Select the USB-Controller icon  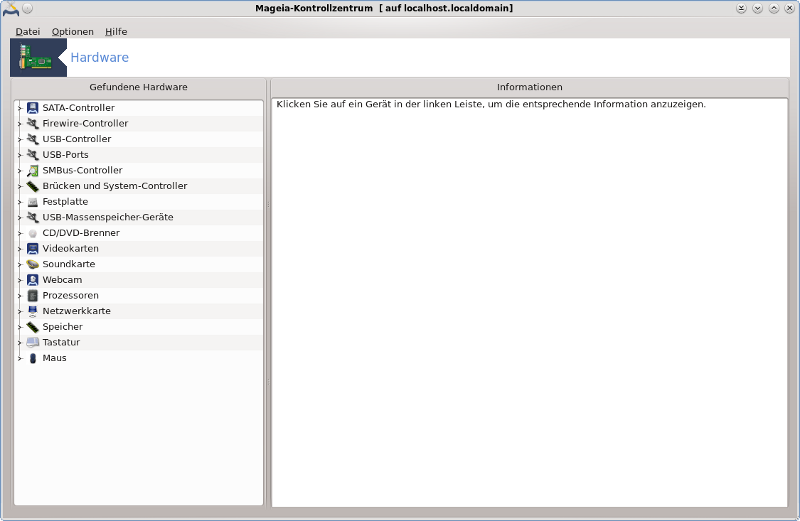point(33,139)
